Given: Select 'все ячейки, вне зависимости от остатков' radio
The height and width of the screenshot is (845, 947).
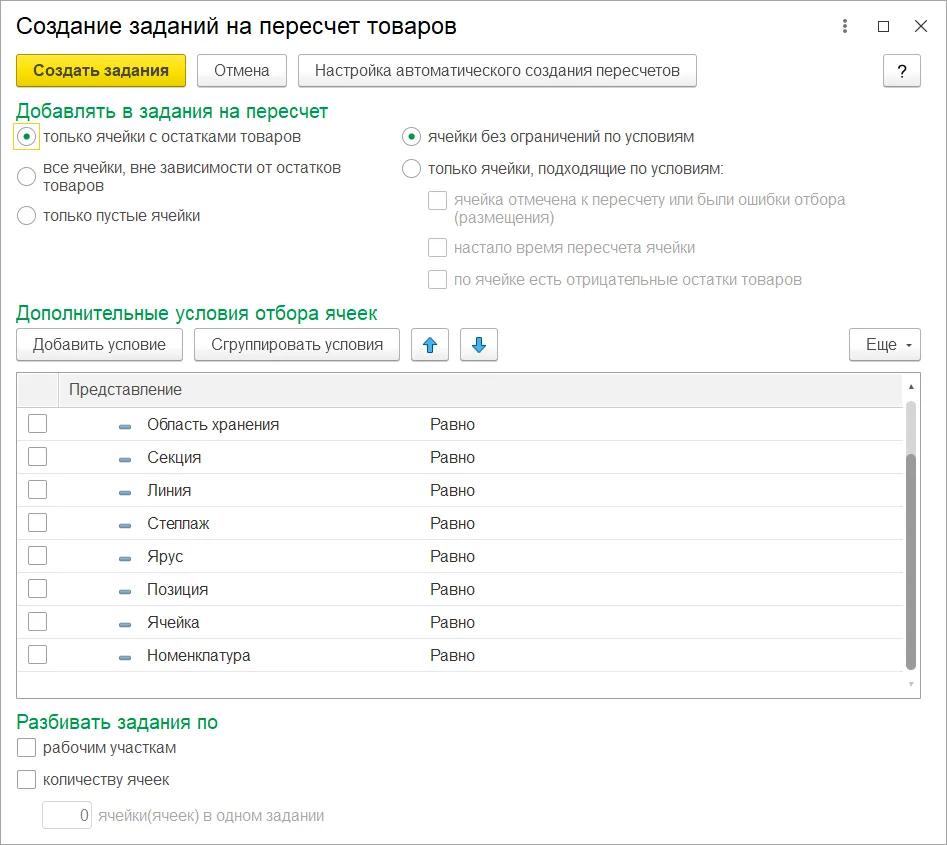Looking at the screenshot, I should [x=27, y=176].
